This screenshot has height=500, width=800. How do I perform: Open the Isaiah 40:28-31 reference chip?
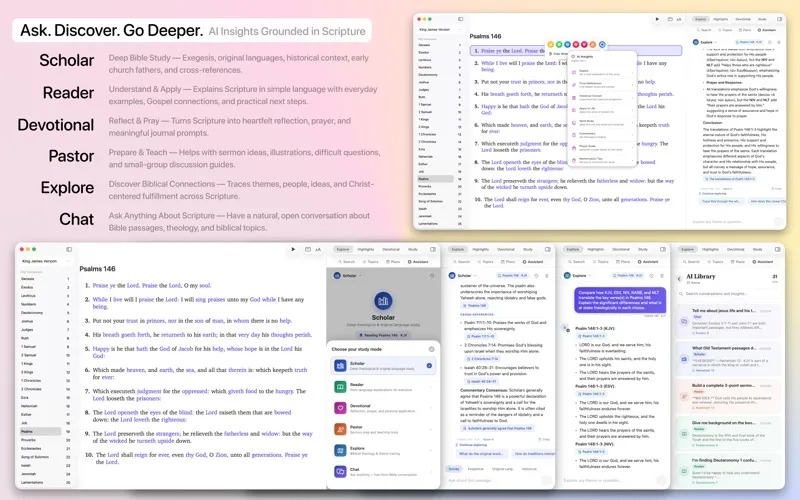point(483,381)
